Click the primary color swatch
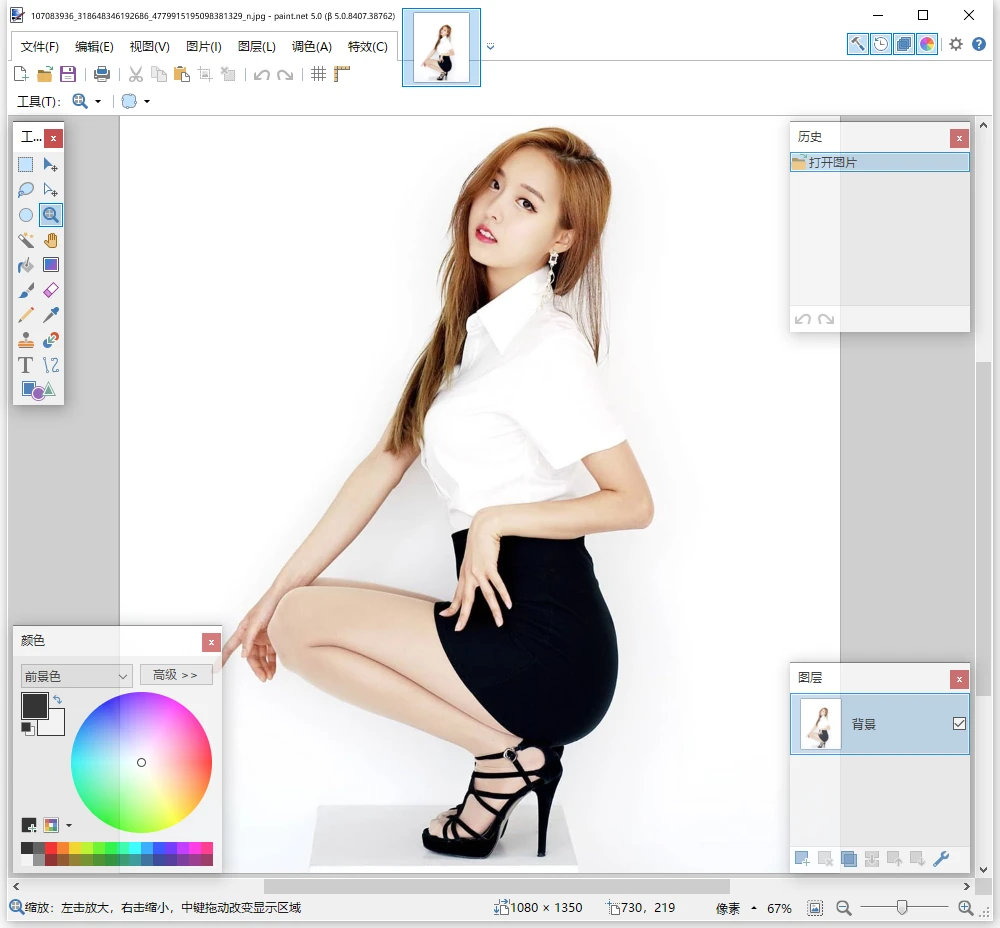 tap(35, 706)
